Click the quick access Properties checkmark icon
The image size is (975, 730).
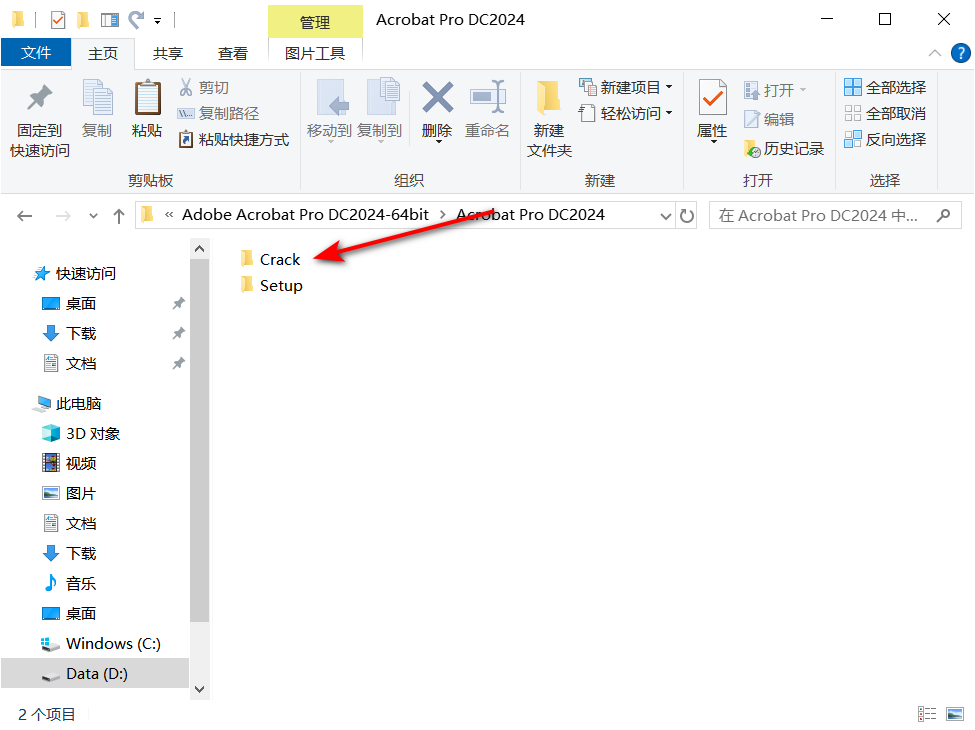tap(58, 21)
